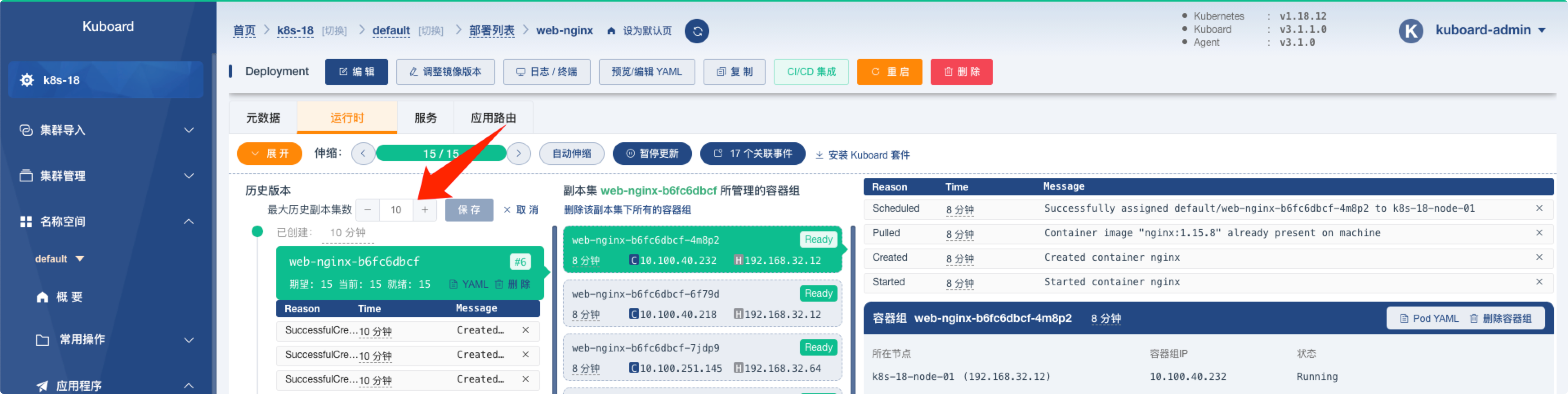
Task: Close the Created container nginx event
Action: tap(1539, 257)
